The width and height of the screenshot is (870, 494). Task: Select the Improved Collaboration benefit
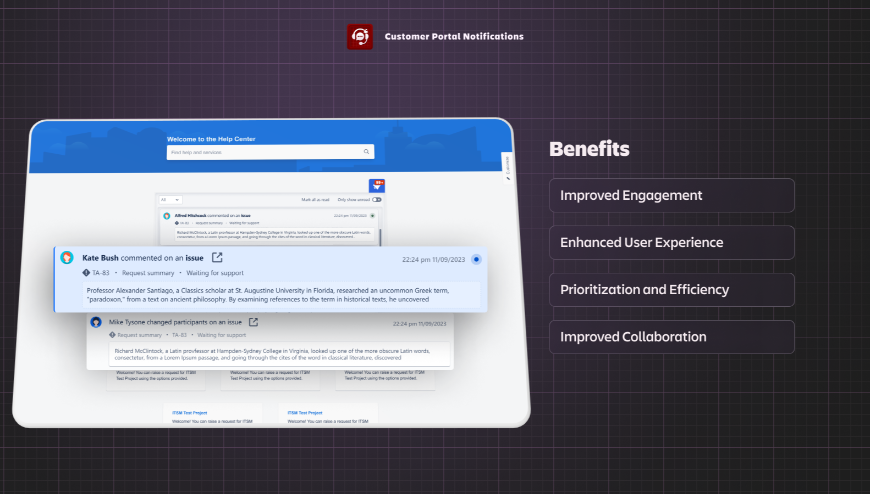pyautogui.click(x=671, y=337)
